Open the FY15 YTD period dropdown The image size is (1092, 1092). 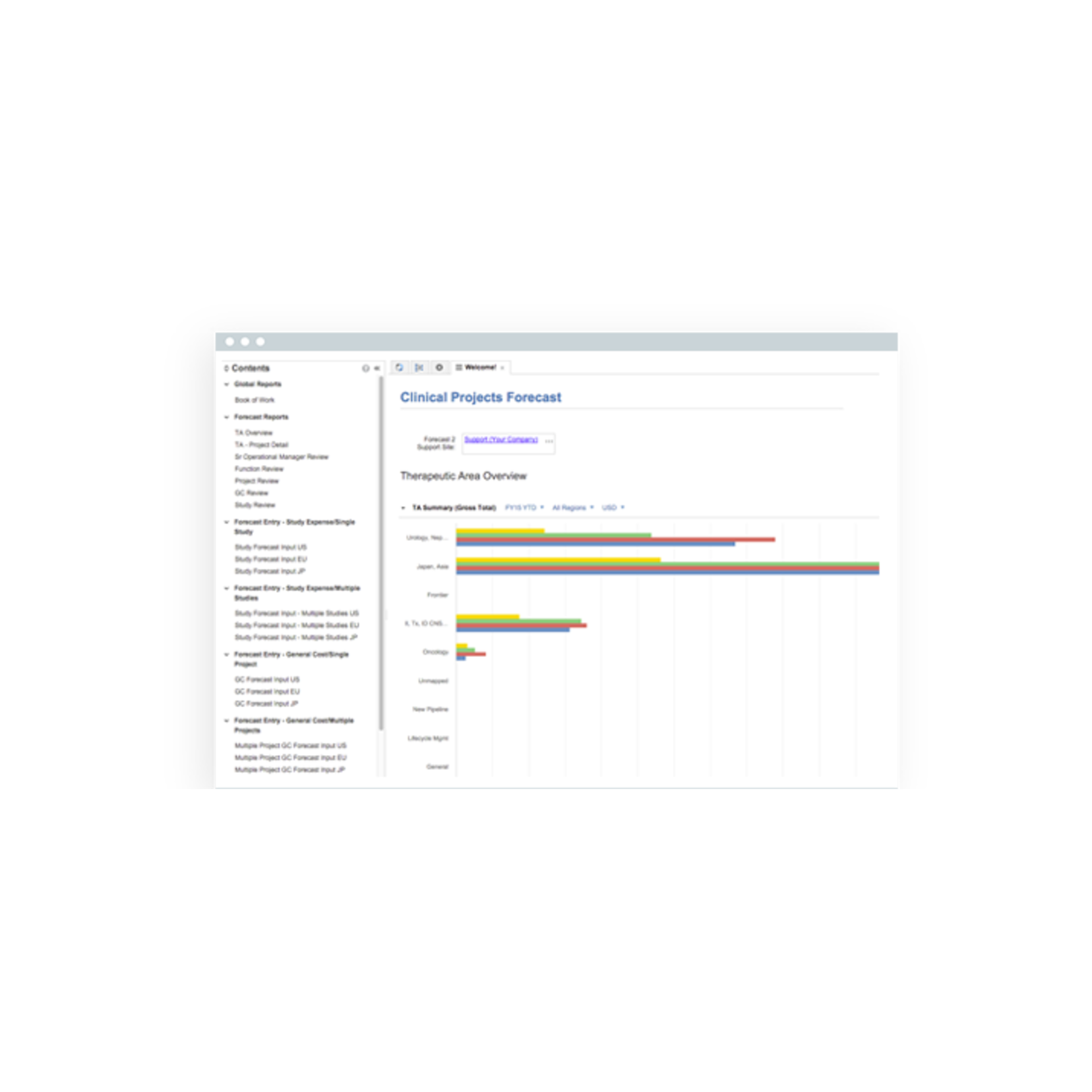pos(521,507)
